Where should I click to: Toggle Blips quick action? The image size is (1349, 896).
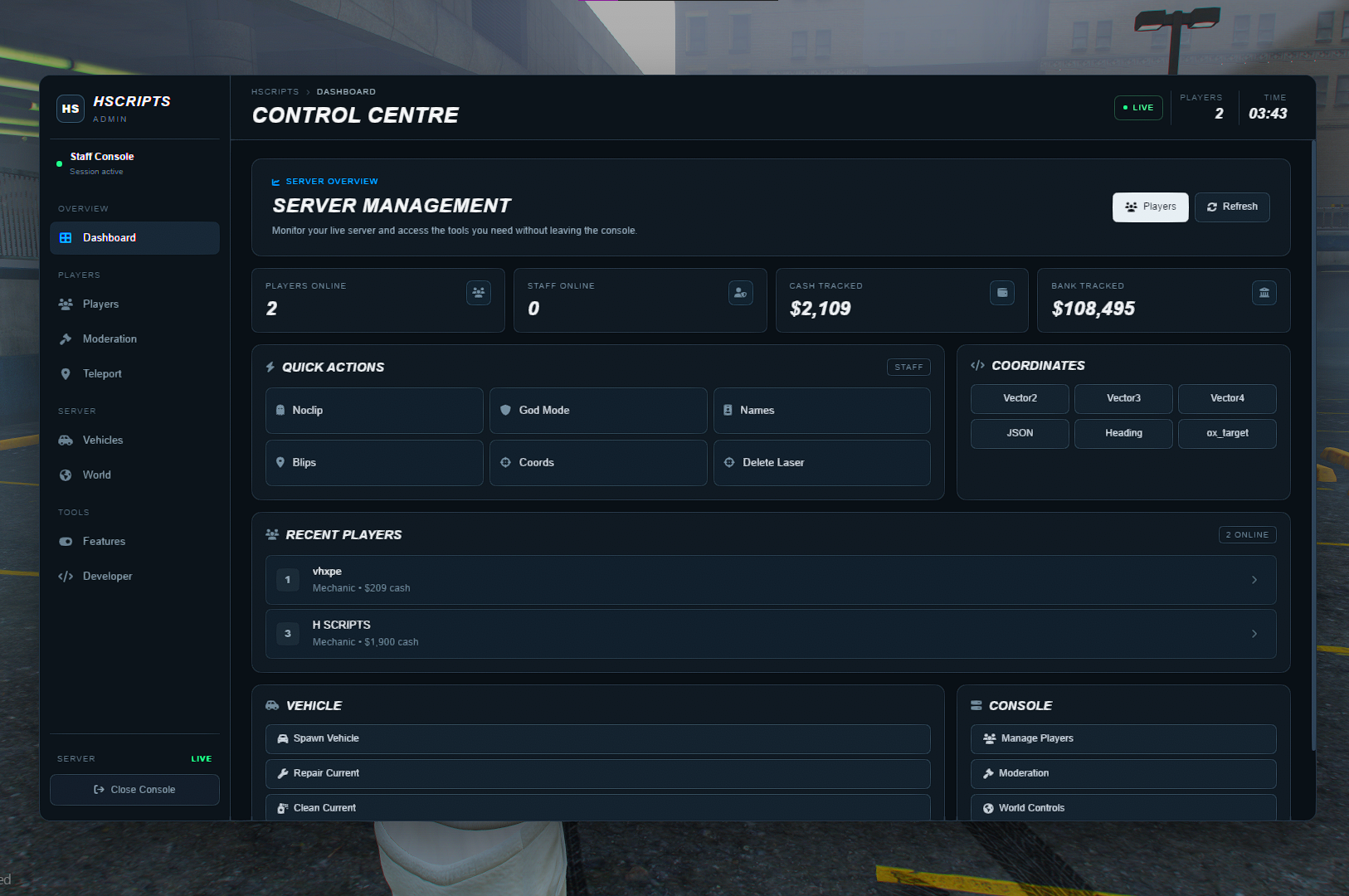[374, 463]
